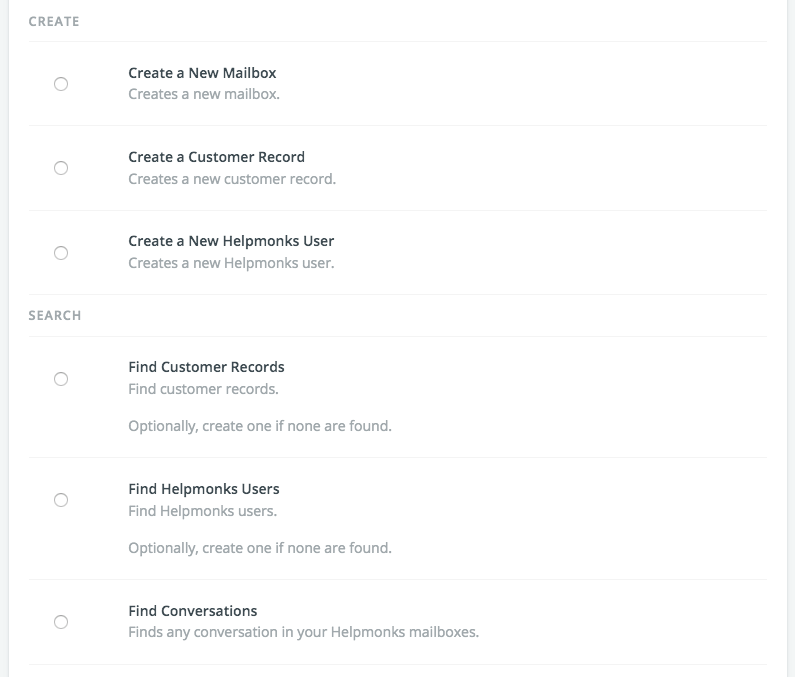The height and width of the screenshot is (677, 795).
Task: Select radio button for Create a New Helpmonks User
Action: pos(61,253)
